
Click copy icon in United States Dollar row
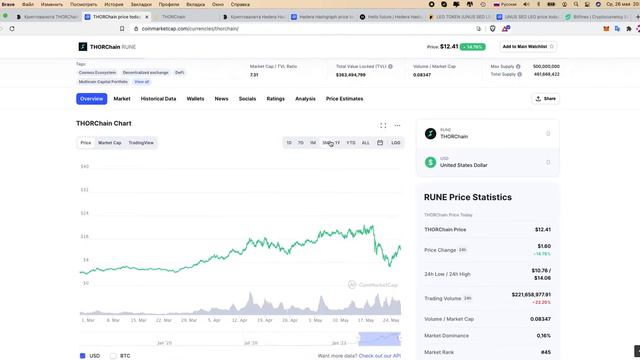[548, 162]
